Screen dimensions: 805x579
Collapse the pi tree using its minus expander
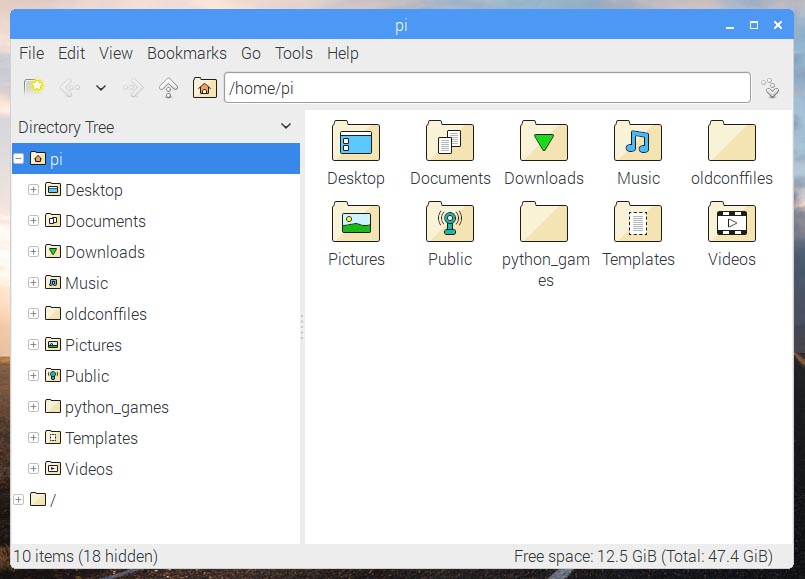(x=18, y=158)
